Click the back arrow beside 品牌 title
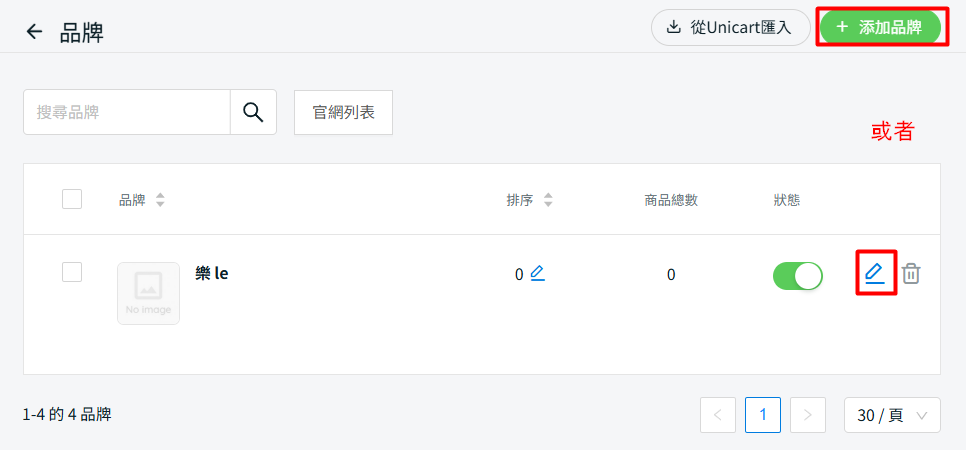Viewport: 966px width, 450px height. (x=35, y=32)
